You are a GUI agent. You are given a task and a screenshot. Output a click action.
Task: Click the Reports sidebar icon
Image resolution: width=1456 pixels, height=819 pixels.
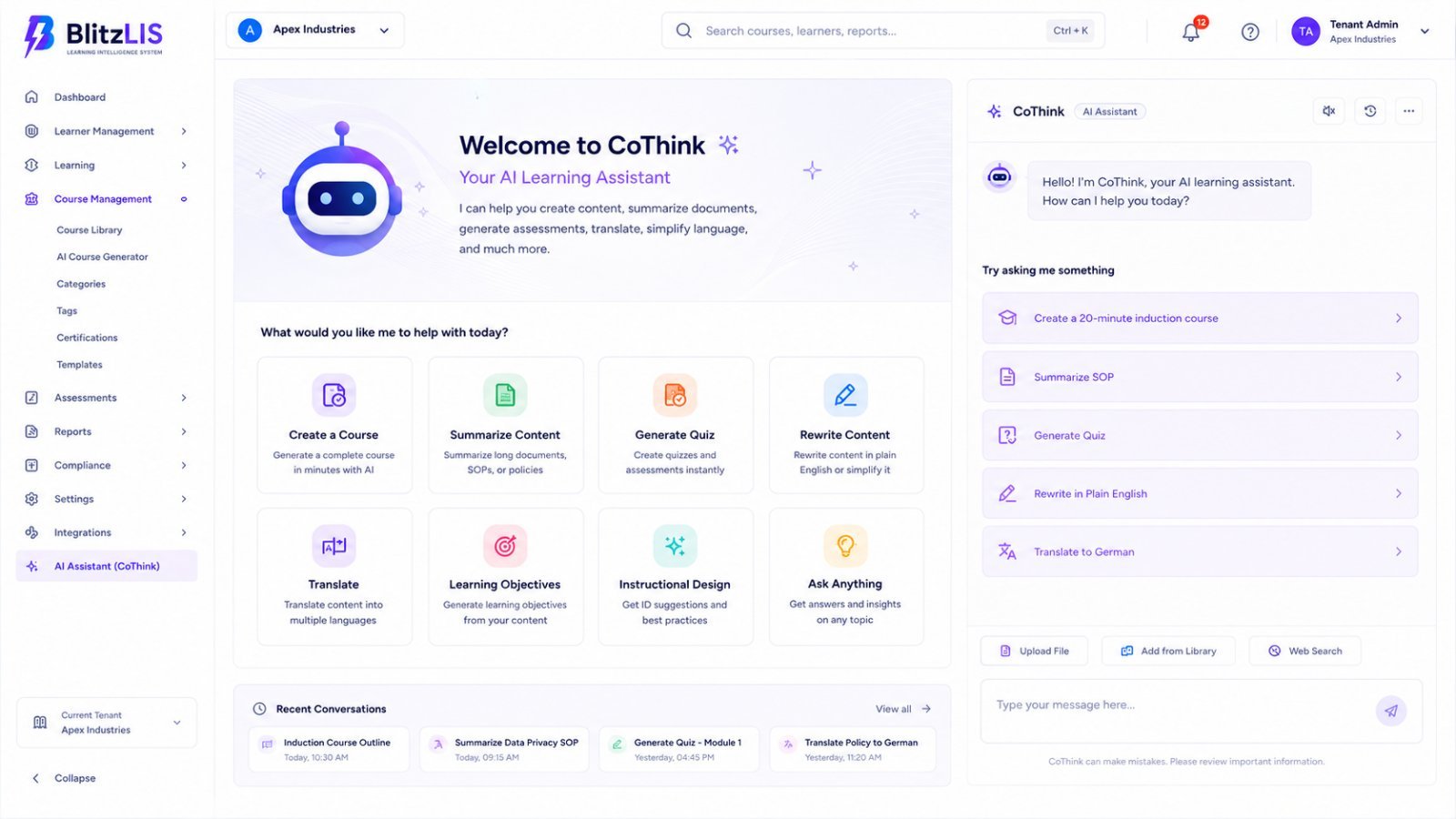click(32, 431)
